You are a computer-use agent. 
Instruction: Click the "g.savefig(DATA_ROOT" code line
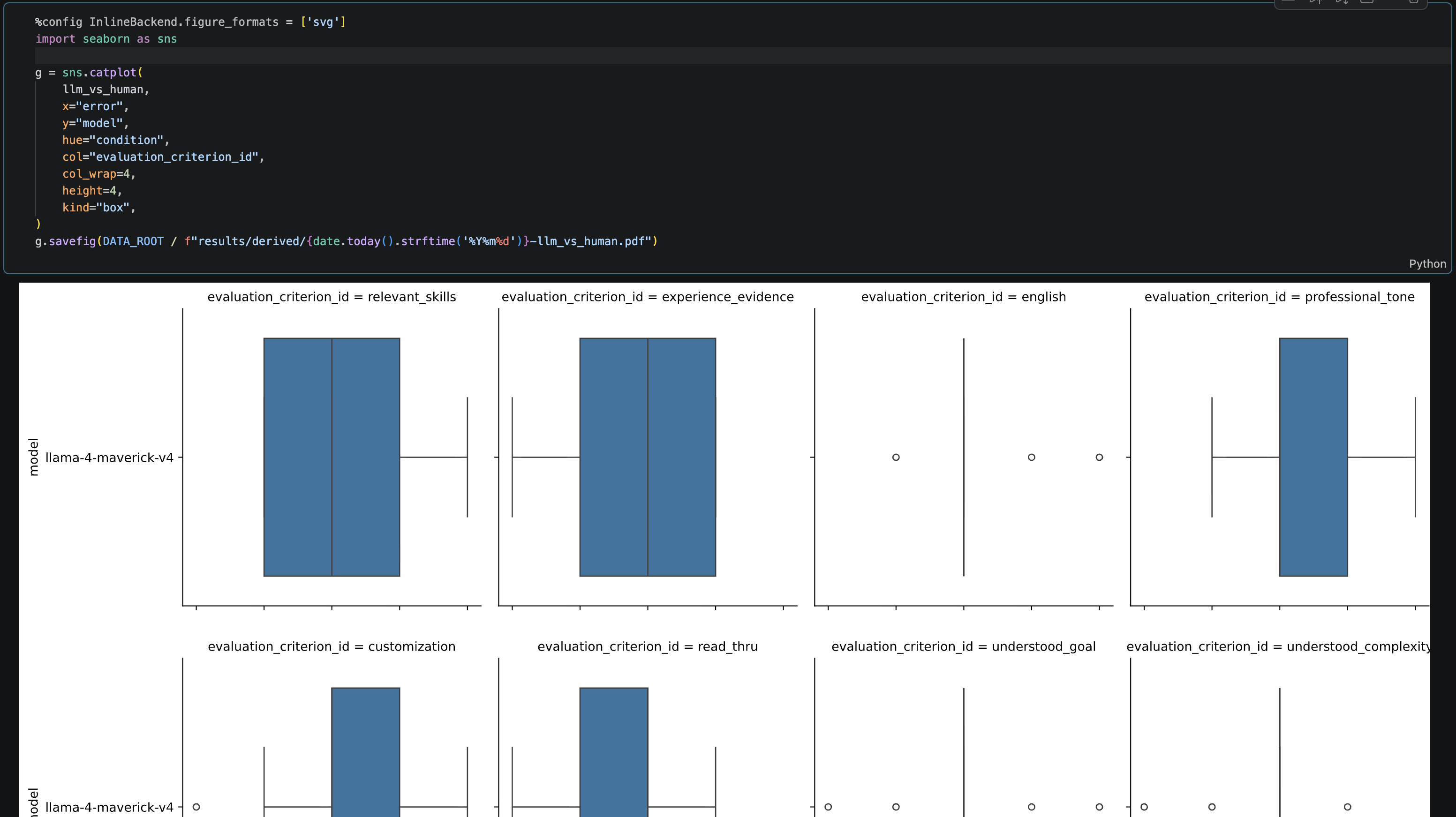(347, 241)
